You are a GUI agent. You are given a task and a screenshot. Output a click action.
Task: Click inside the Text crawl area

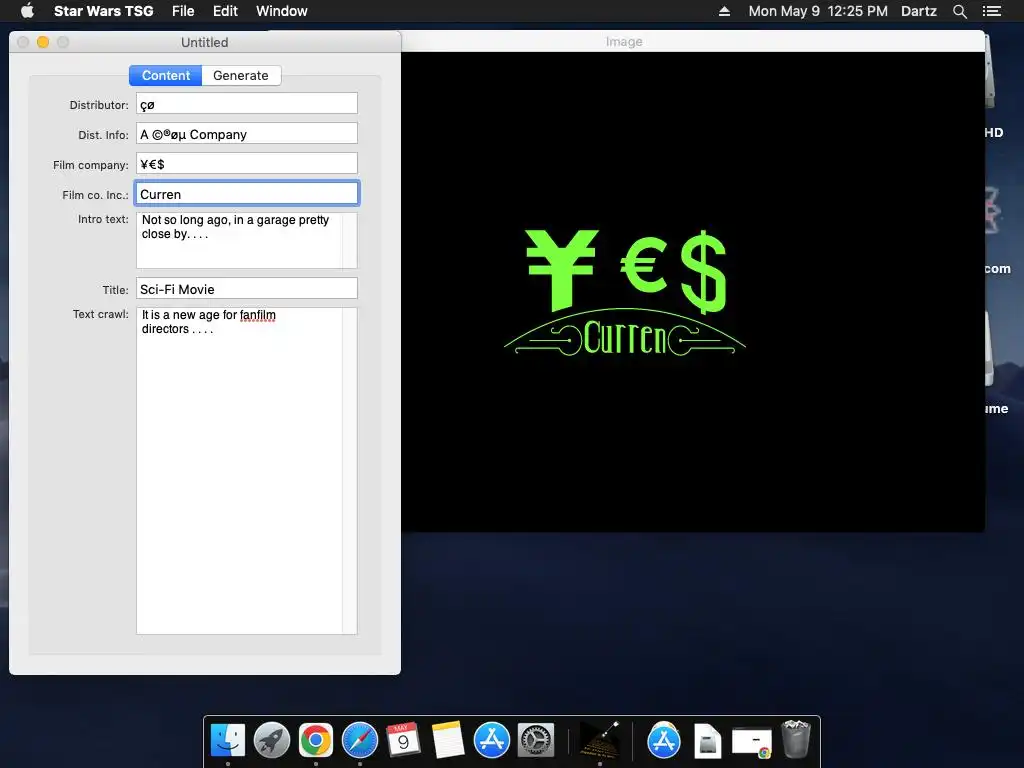point(239,471)
